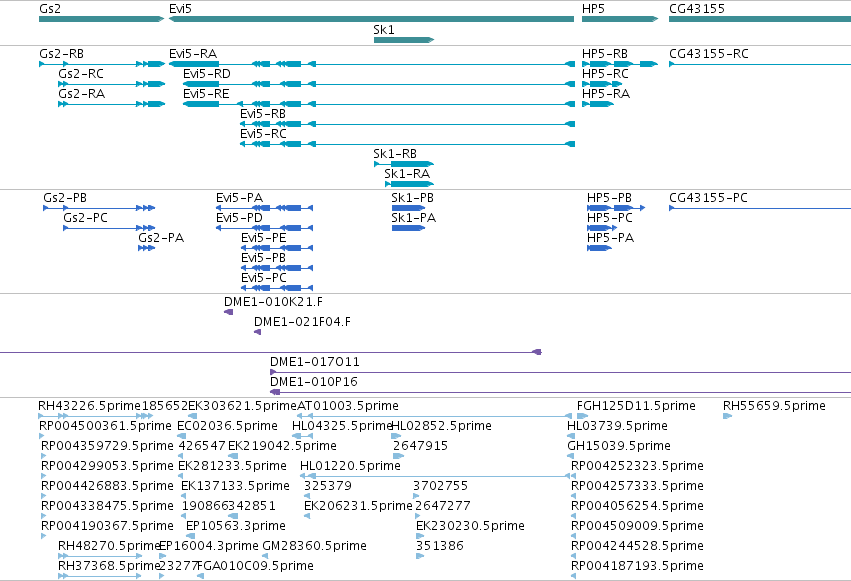Click protein HP5-PA label
Image resolution: width=851 pixels, height=581 pixels.
(611, 238)
